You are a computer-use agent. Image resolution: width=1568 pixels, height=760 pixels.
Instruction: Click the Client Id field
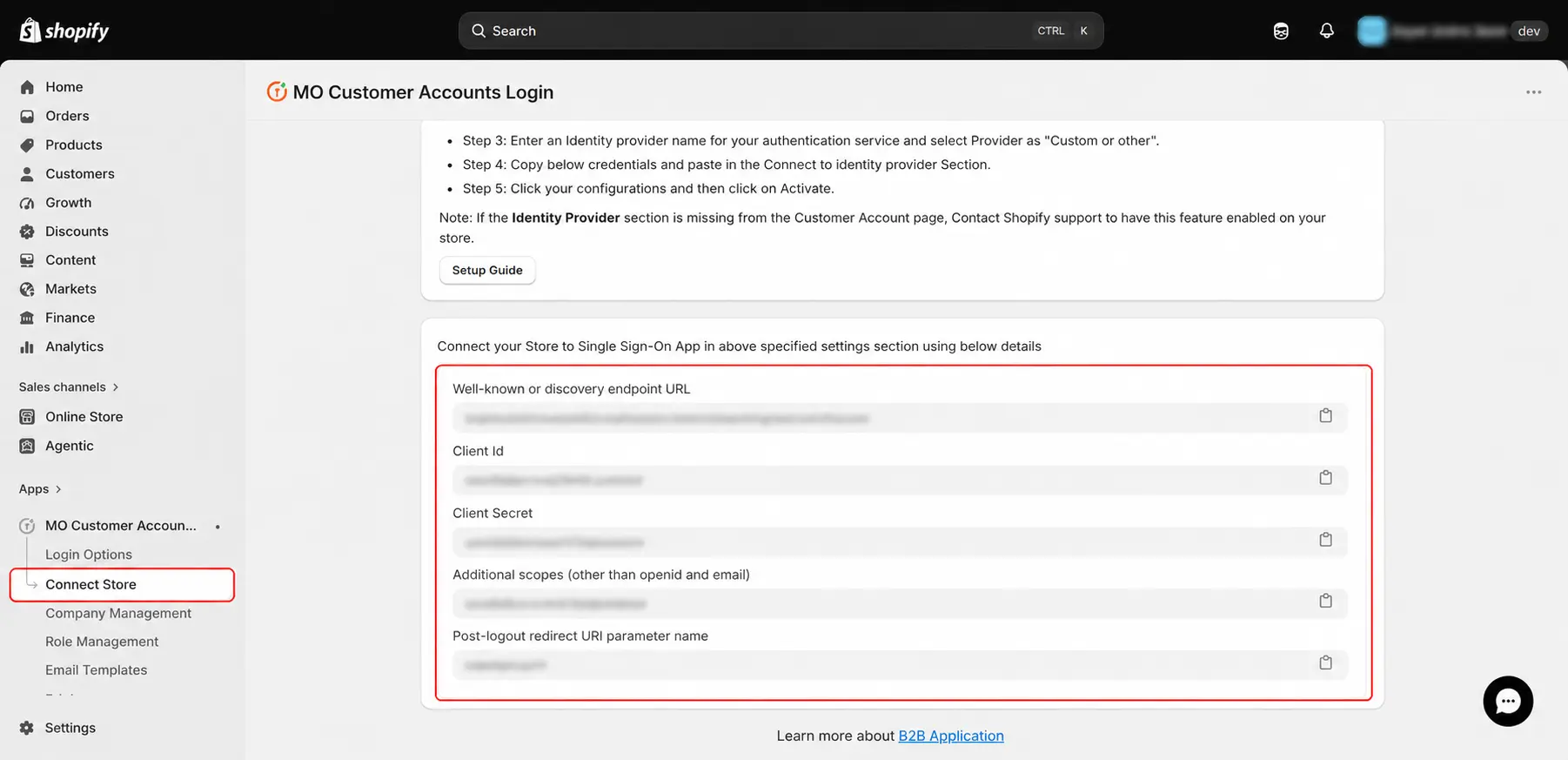[900, 480]
